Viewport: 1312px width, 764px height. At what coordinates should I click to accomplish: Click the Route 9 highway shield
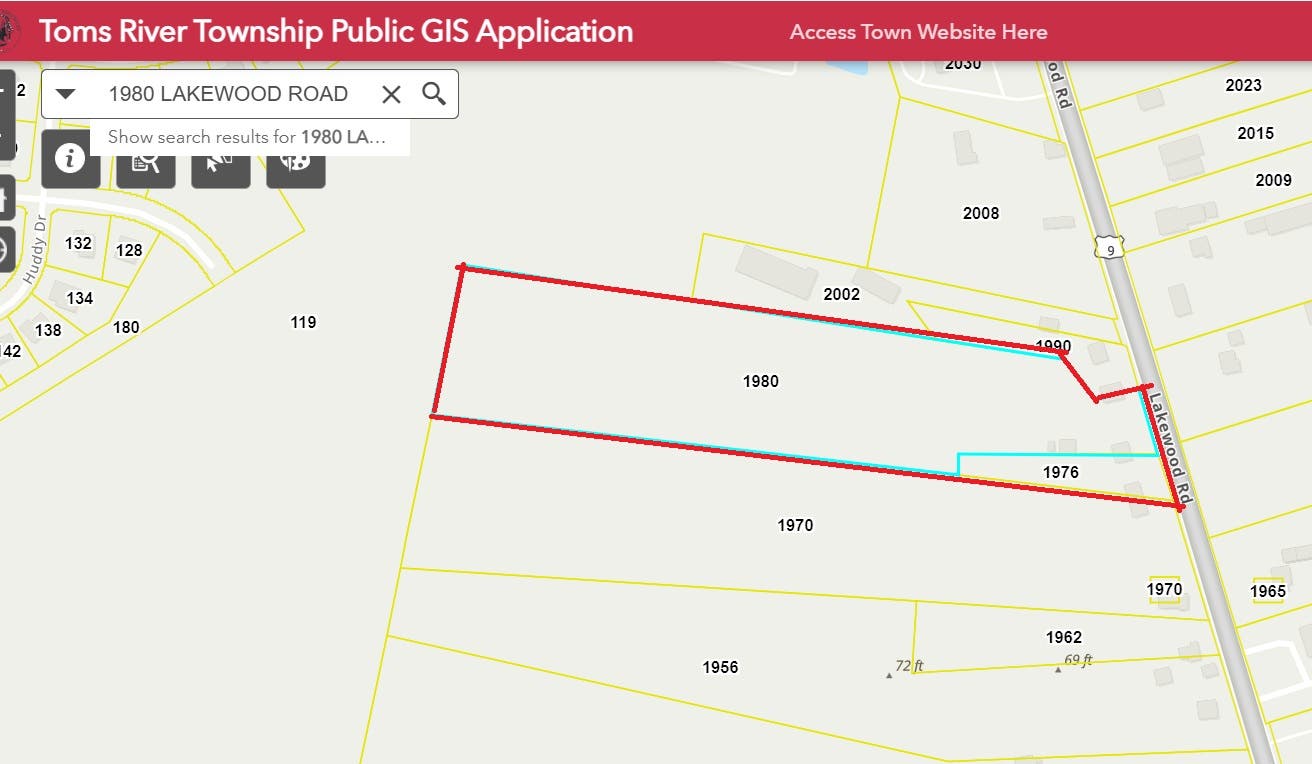(x=1109, y=247)
